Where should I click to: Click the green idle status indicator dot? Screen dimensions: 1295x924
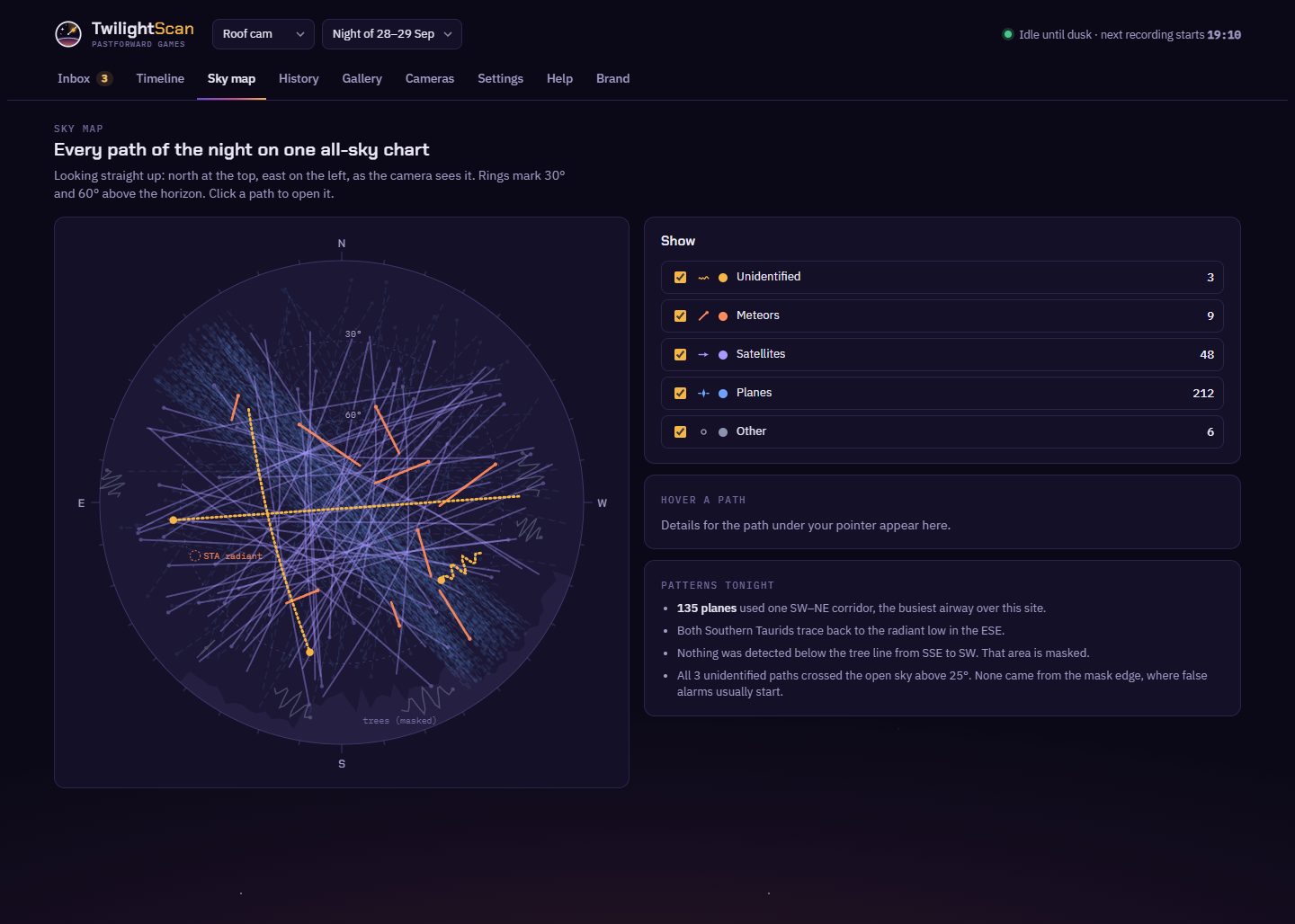pyautogui.click(x=1007, y=34)
